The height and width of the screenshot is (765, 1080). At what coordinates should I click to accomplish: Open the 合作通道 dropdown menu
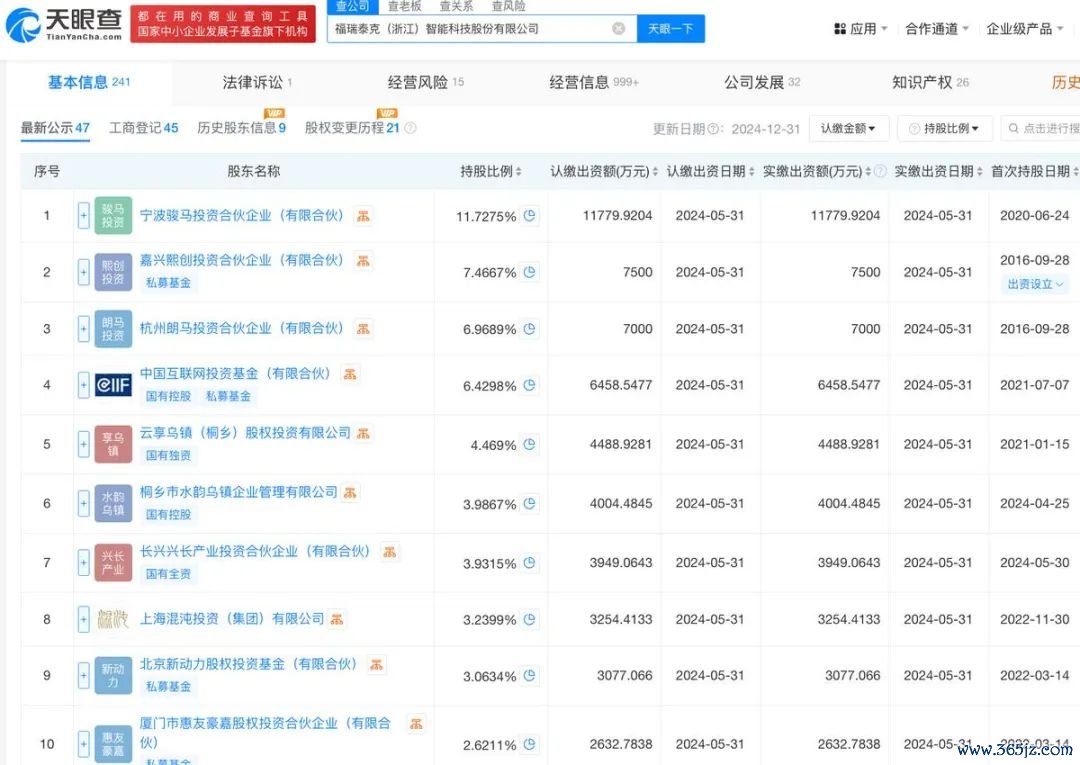point(937,28)
